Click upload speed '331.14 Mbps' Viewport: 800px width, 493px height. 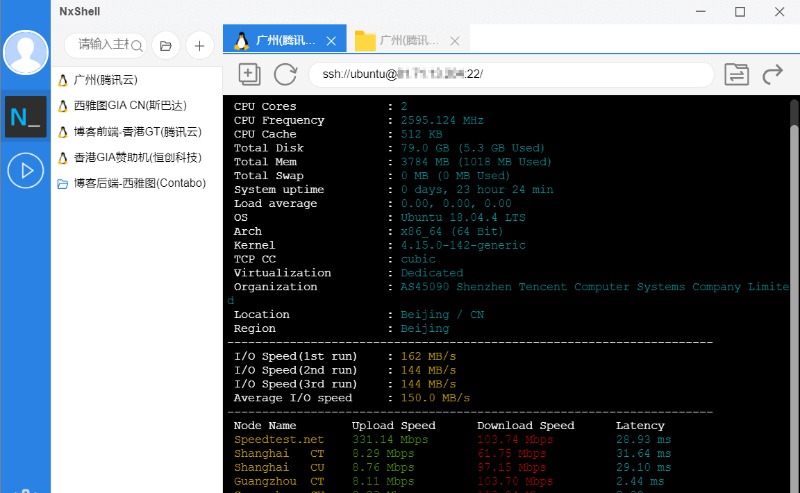(390, 439)
